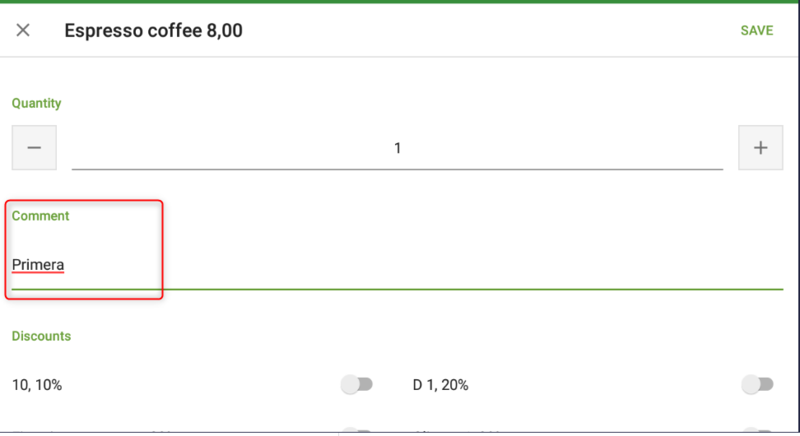
Task: Click the quantity value field showing 1
Action: 397,149
